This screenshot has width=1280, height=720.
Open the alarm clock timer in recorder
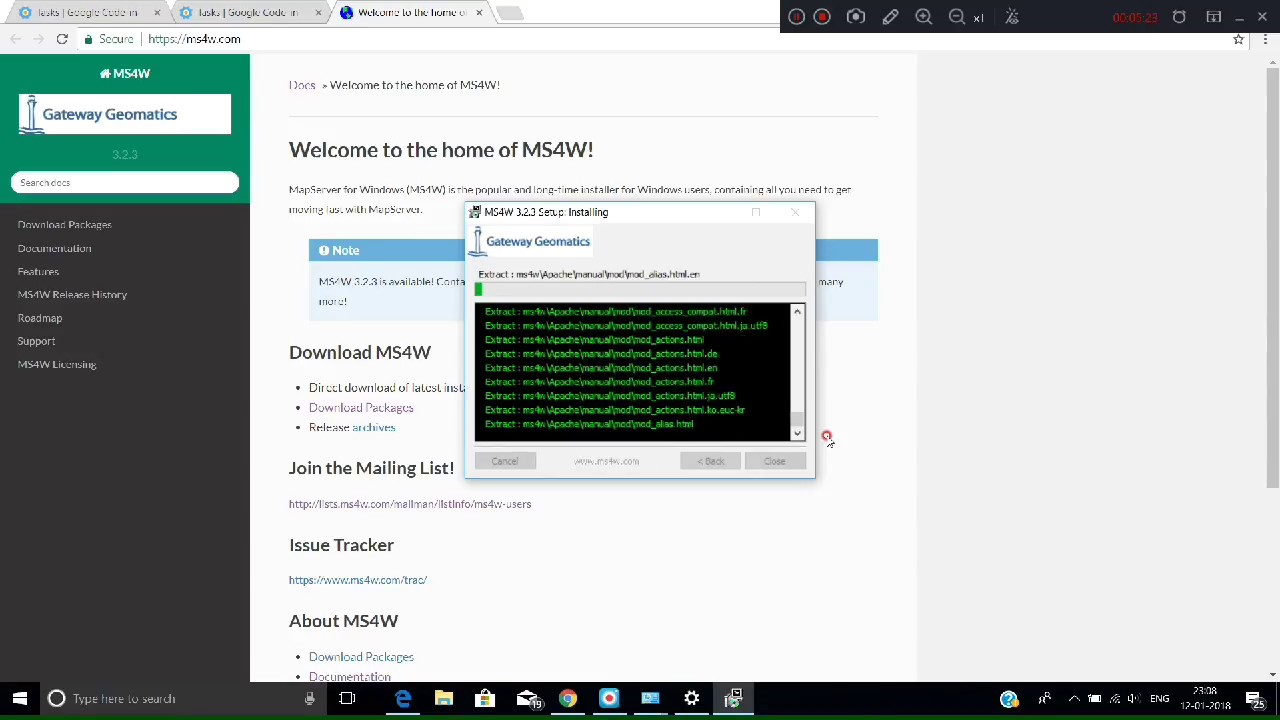(1179, 17)
